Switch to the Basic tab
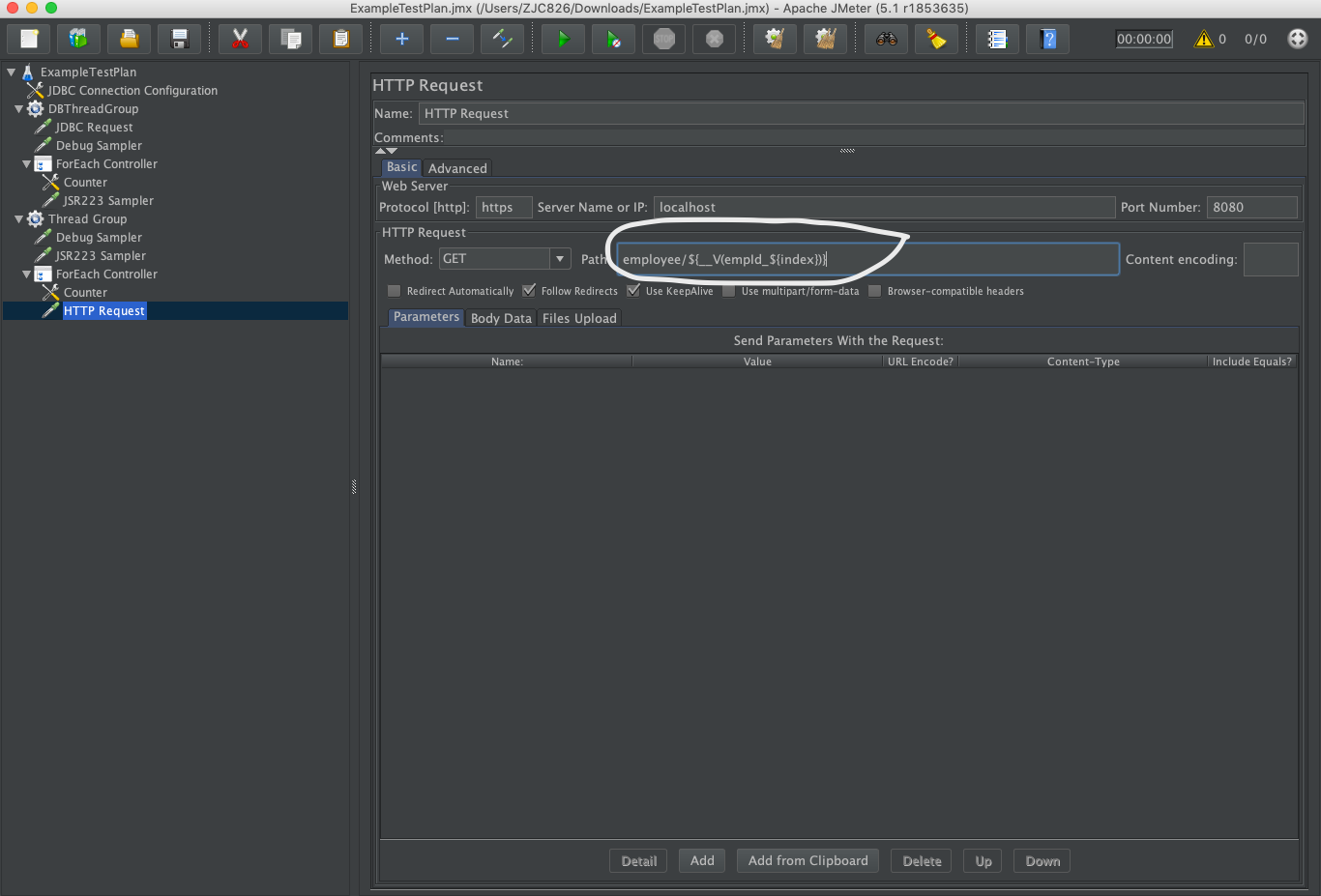Viewport: 1321px width, 896px height. point(401,167)
